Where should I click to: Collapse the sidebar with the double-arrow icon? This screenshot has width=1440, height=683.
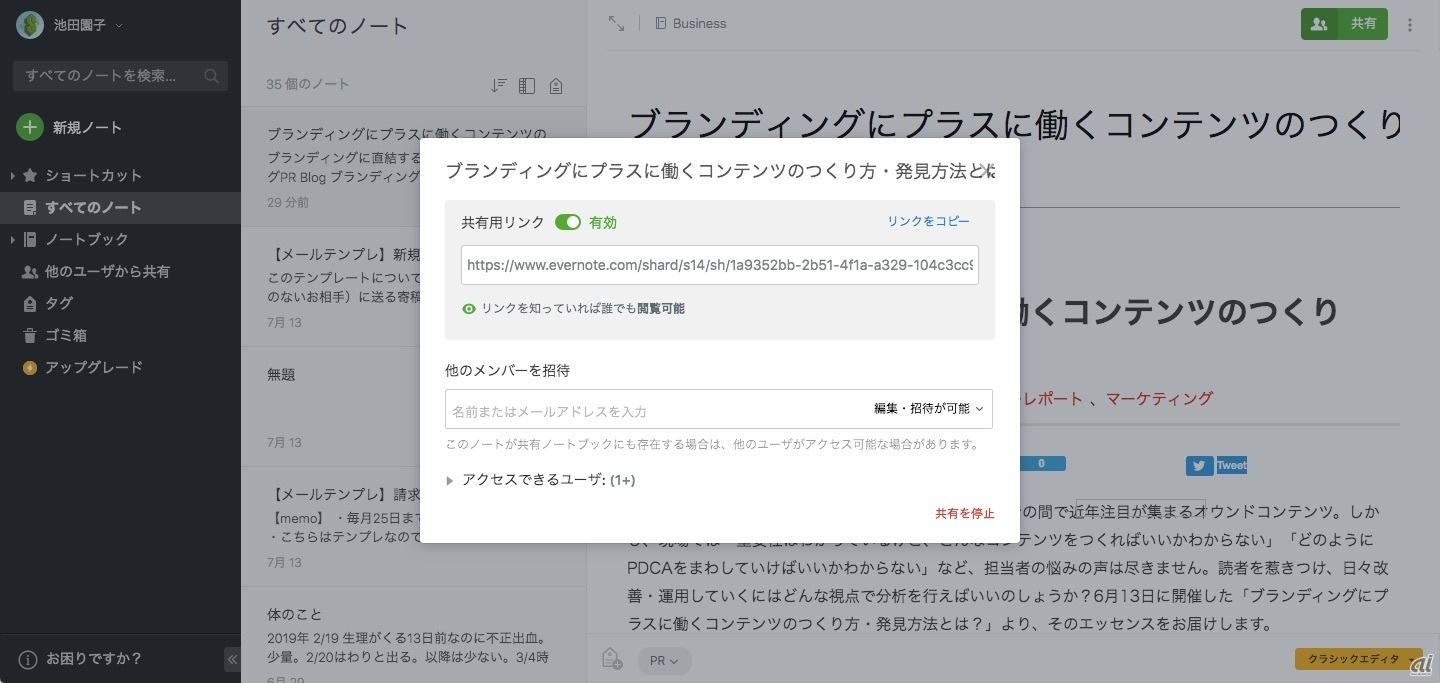[x=232, y=659]
